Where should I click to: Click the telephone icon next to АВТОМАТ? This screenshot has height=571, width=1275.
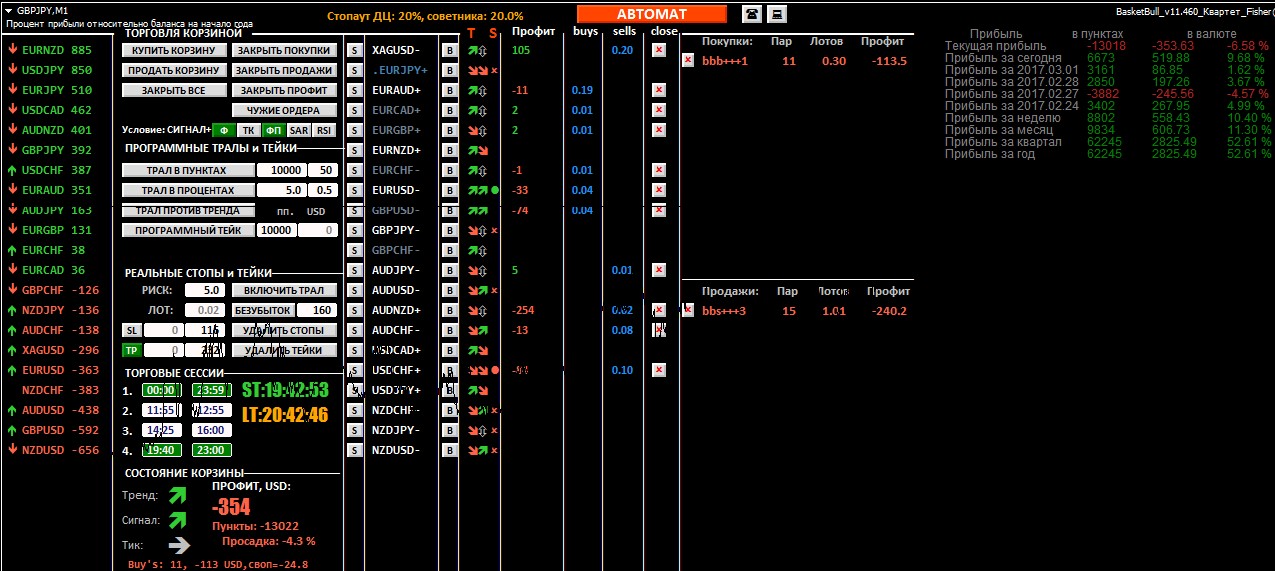751,14
